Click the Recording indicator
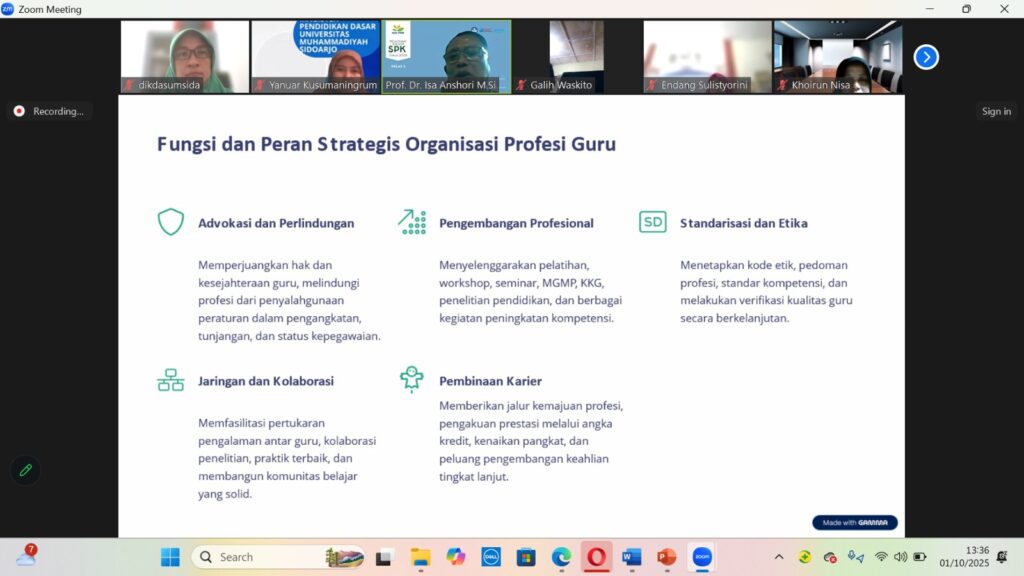Image resolution: width=1024 pixels, height=576 pixels. click(48, 111)
